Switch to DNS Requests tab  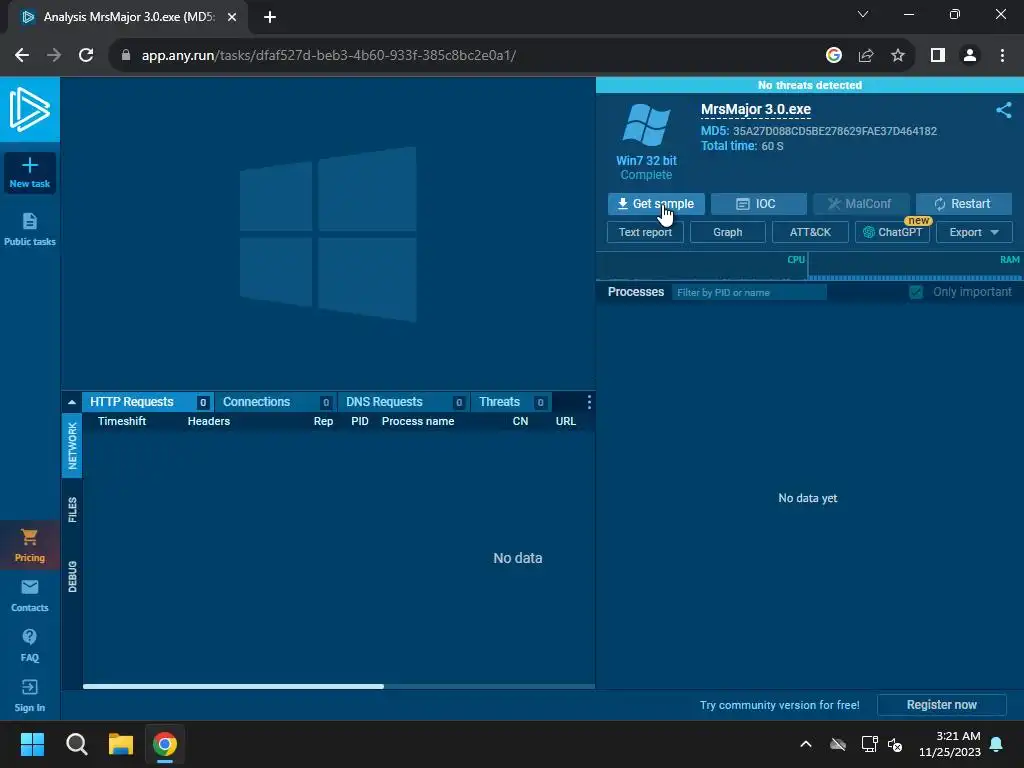pyautogui.click(x=403, y=402)
